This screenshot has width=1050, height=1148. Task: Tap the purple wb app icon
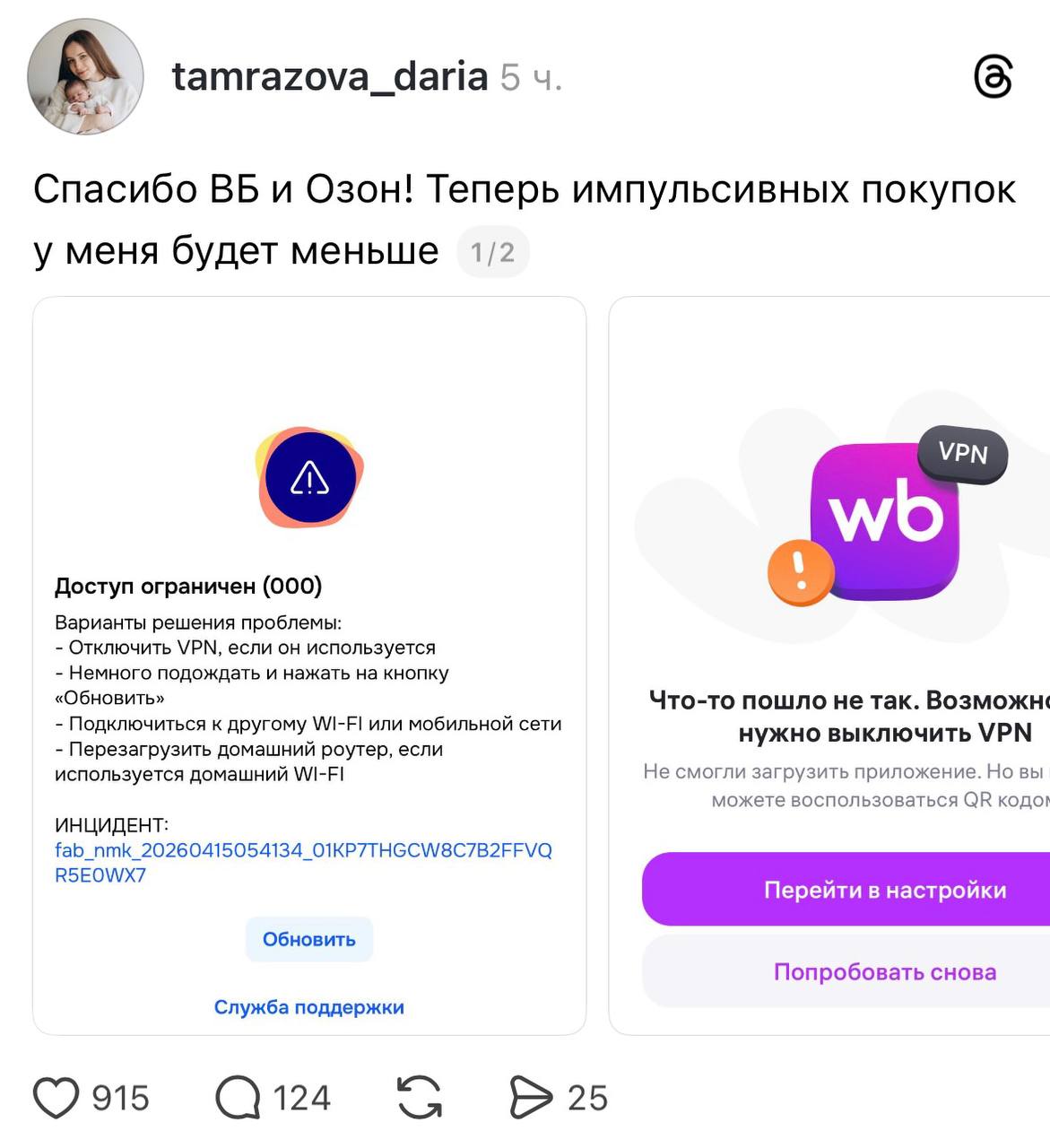[885, 522]
